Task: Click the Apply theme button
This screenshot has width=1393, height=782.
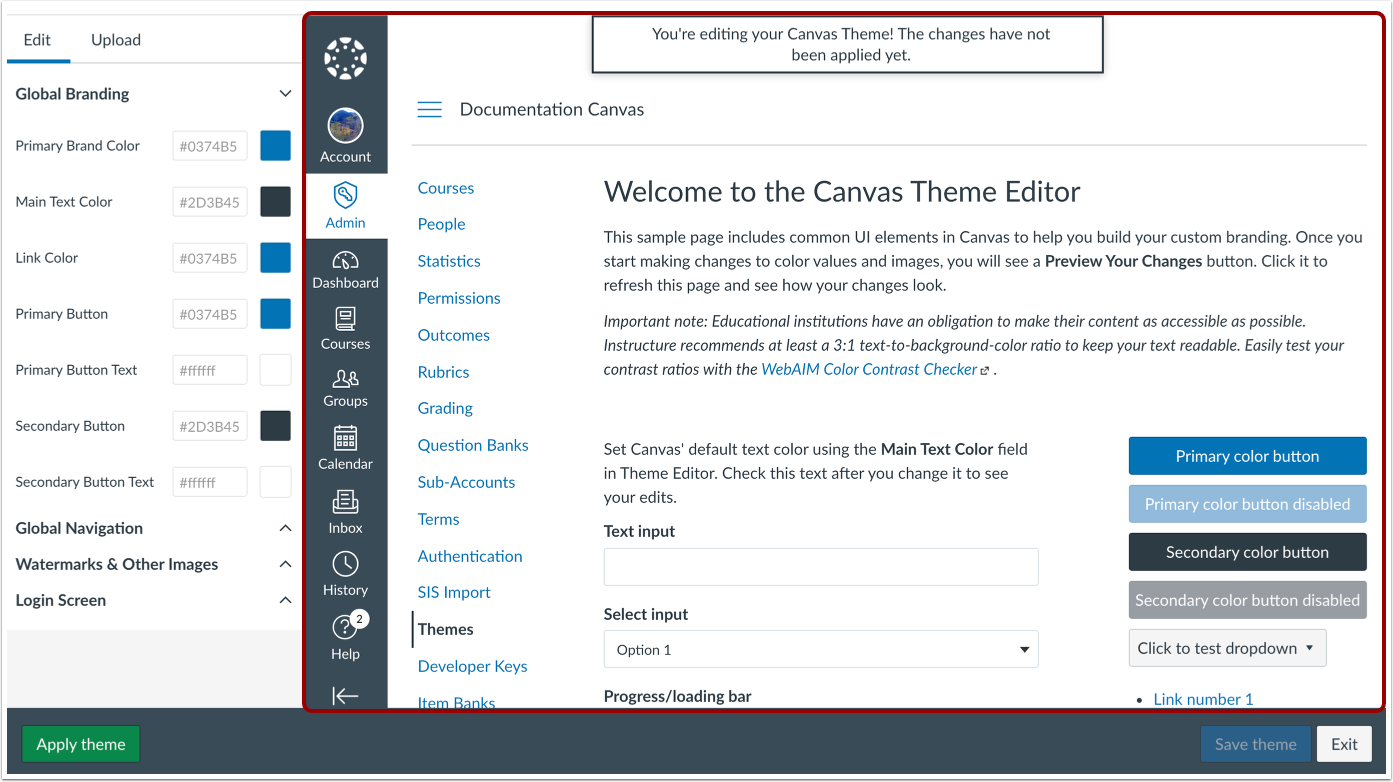Action: pyautogui.click(x=80, y=744)
